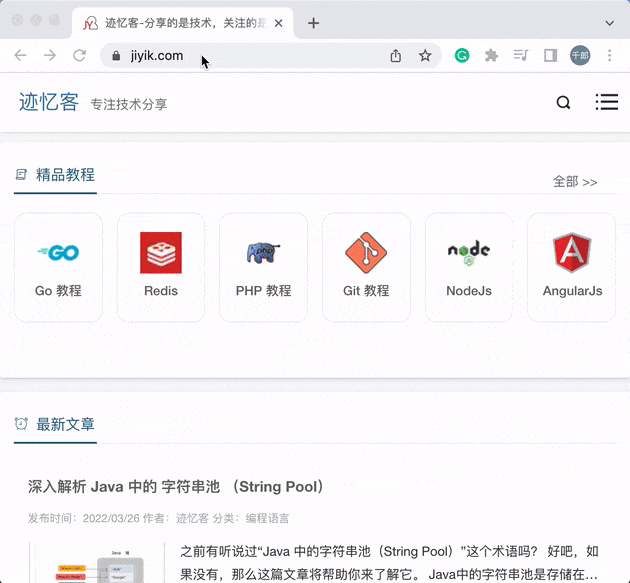
Task: Click the share page icon
Action: [395, 55]
